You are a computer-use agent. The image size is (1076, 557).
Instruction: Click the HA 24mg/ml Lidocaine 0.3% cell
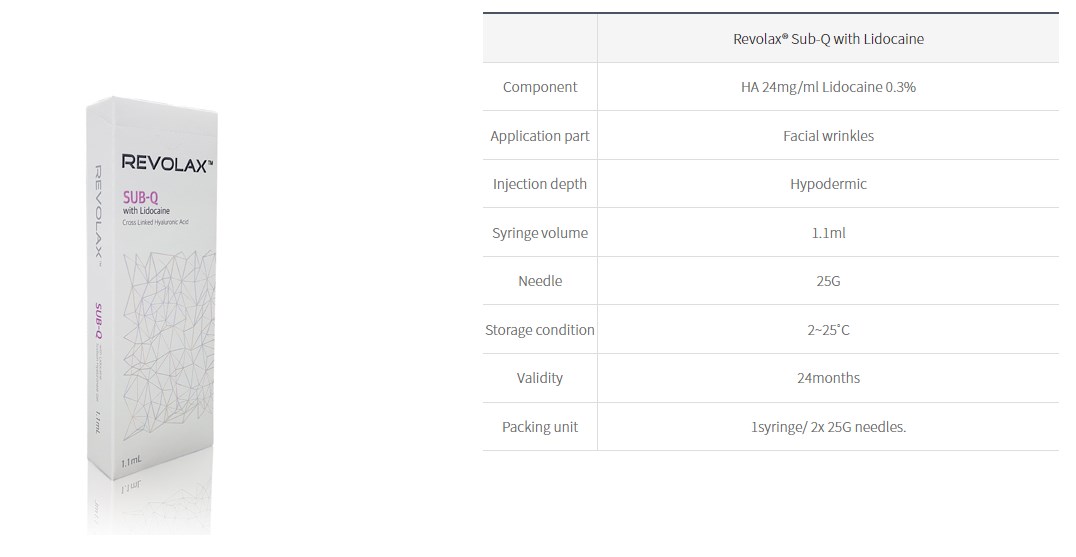point(828,87)
